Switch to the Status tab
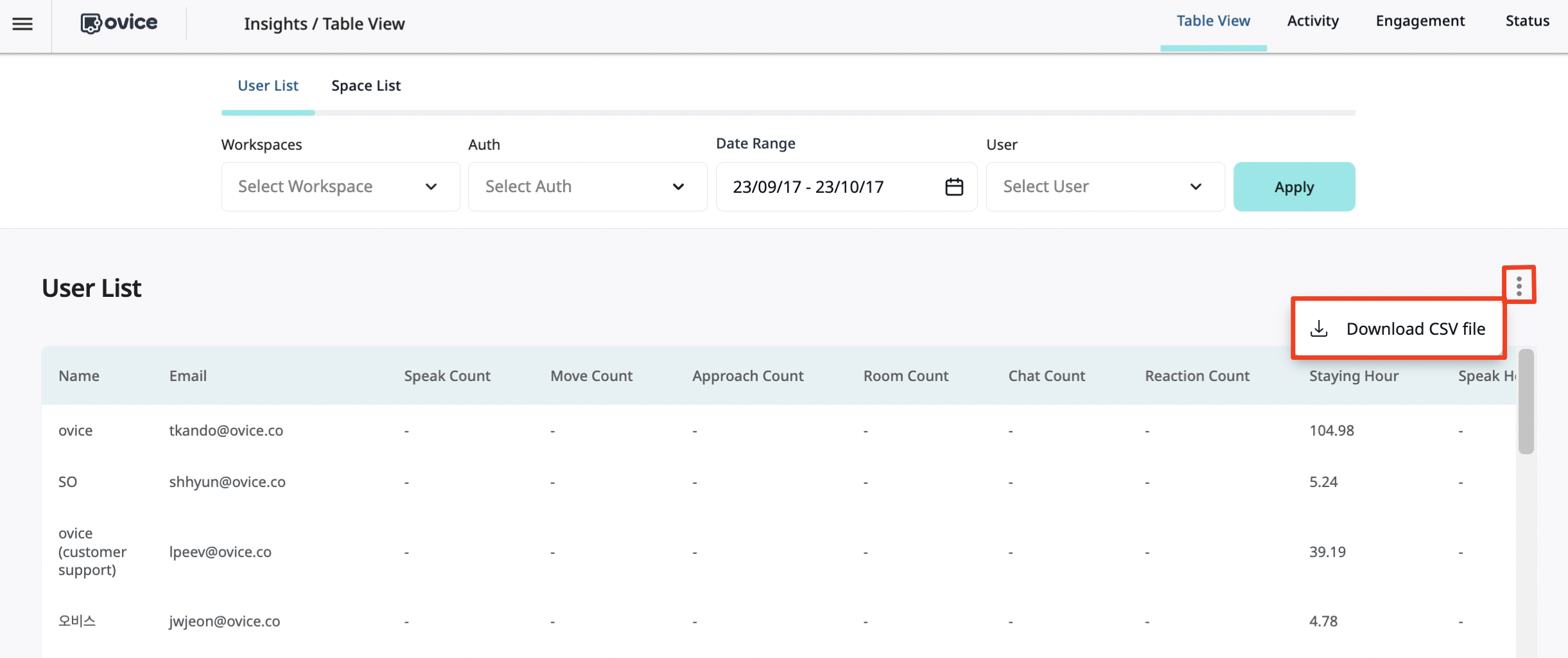Image resolution: width=1568 pixels, height=658 pixels. pyautogui.click(x=1528, y=21)
